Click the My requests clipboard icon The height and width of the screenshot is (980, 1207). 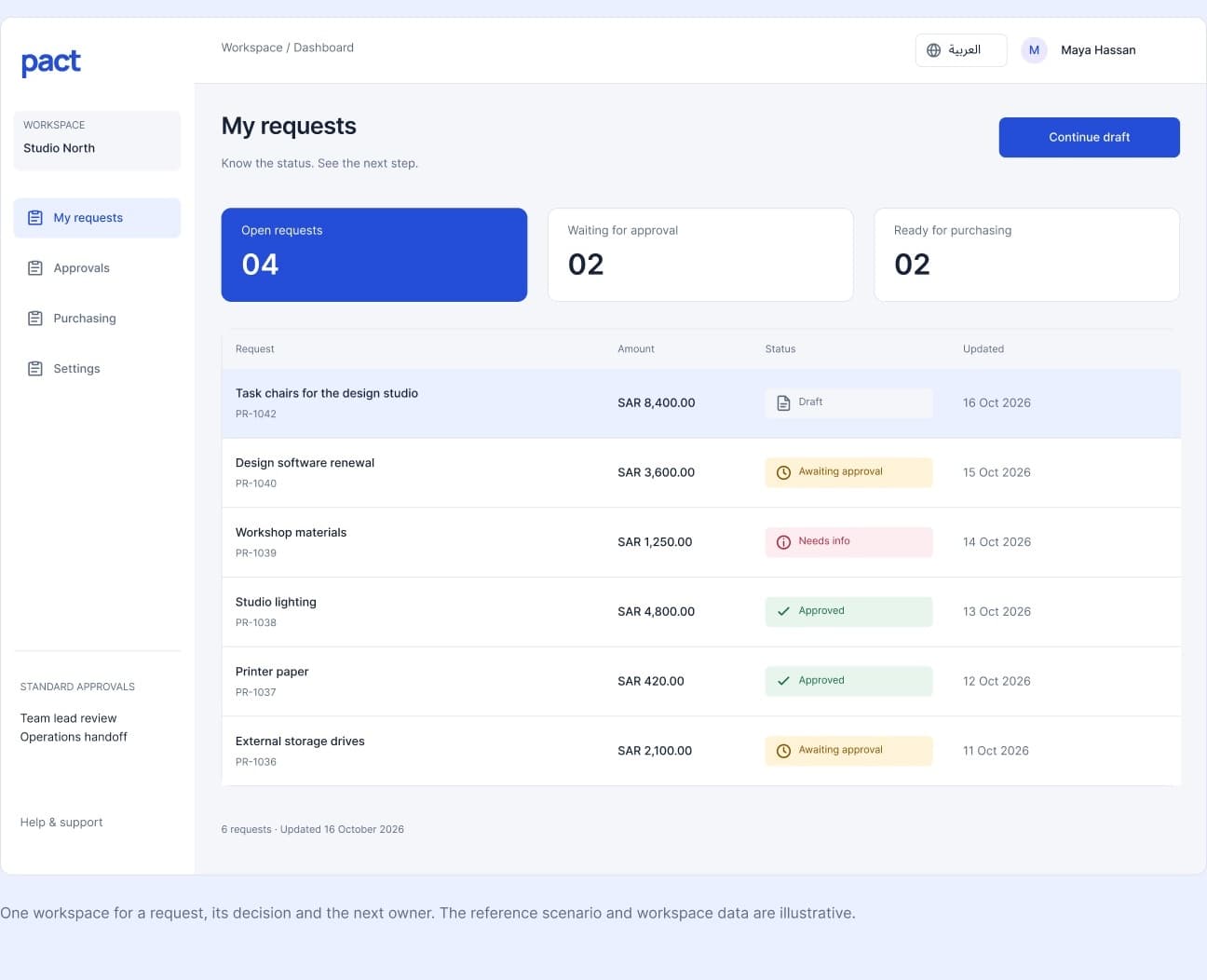(x=35, y=218)
